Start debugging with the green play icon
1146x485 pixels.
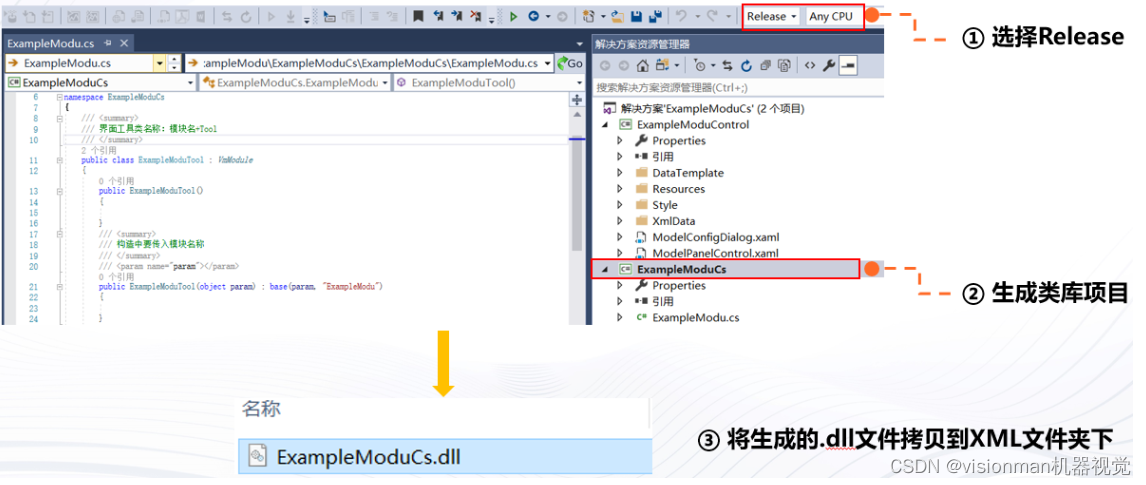(x=514, y=16)
